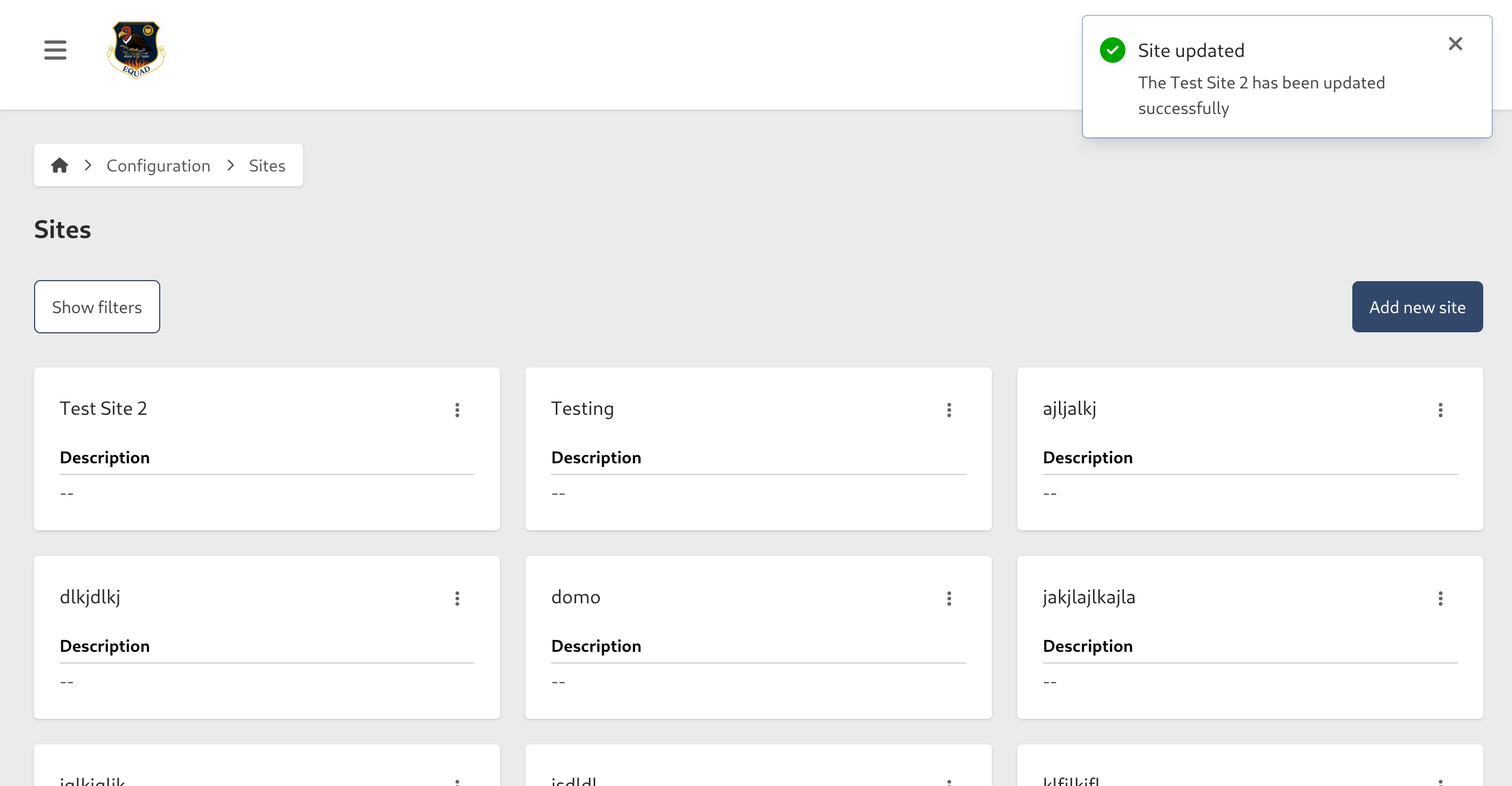The width and height of the screenshot is (1512, 786).
Task: Select Sites in the breadcrumb trail
Action: point(267,165)
